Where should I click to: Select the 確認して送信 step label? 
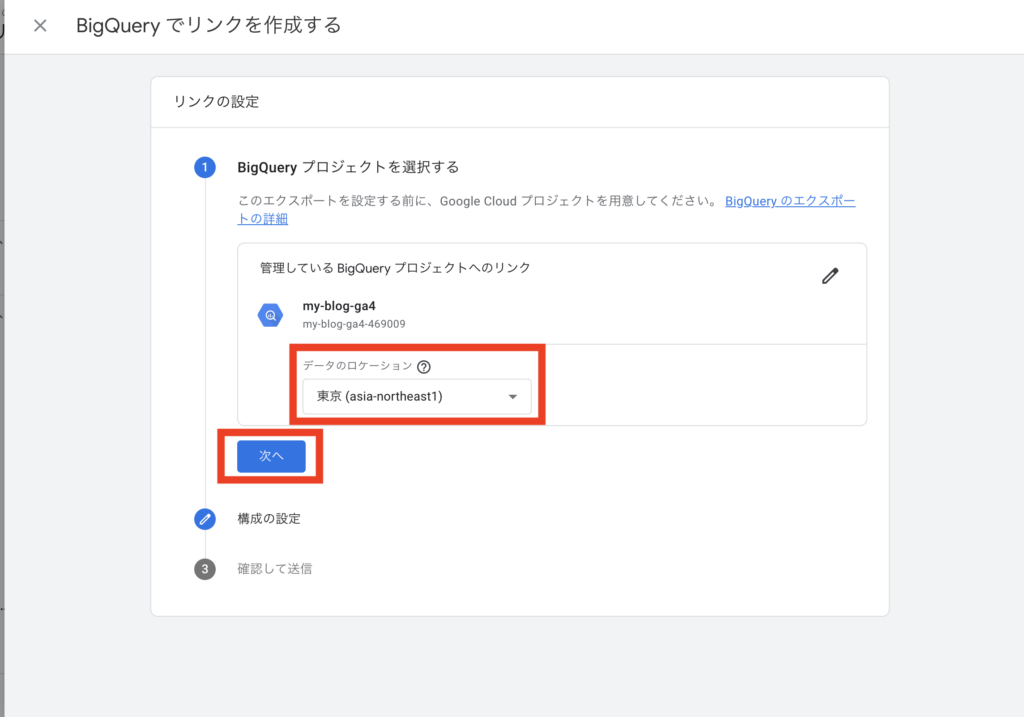275,569
